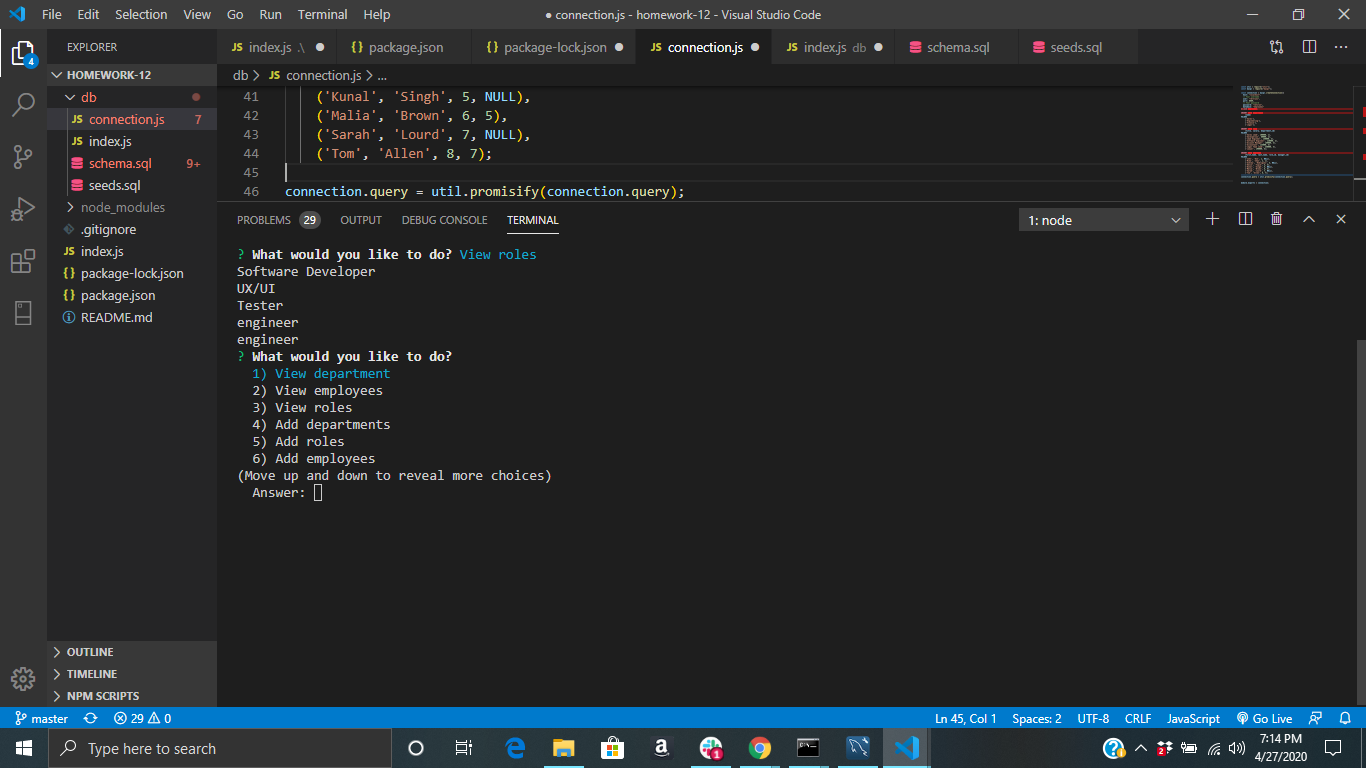Viewport: 1366px width, 768px height.
Task: Click the errors and warnings count
Action: click(142, 718)
